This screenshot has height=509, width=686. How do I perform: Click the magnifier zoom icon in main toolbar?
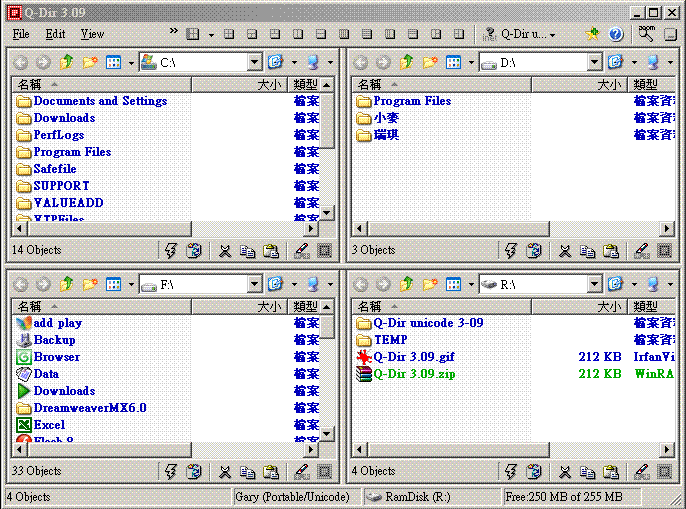click(x=646, y=34)
